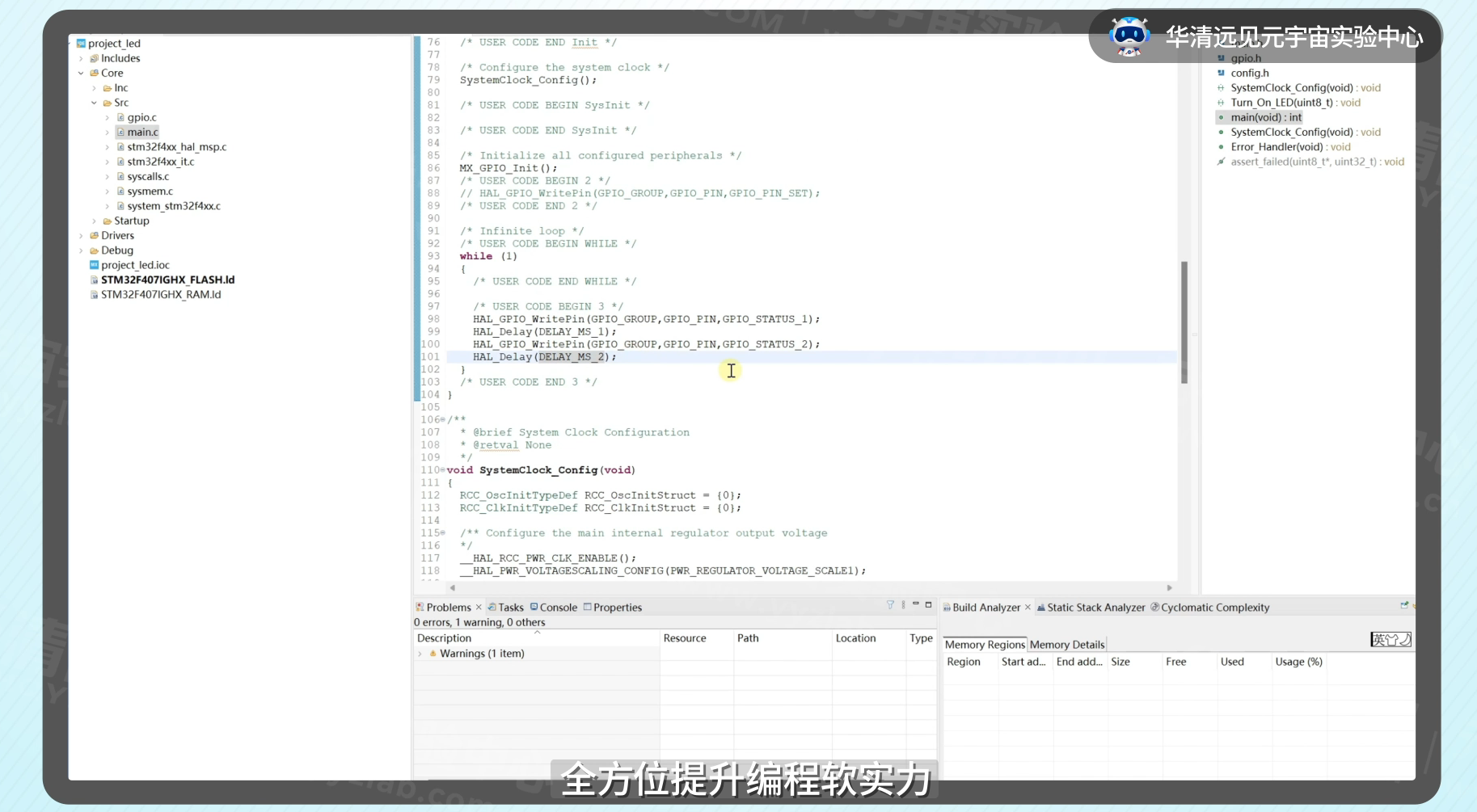Expand the Debug folder
1477x812 pixels.
click(81, 250)
